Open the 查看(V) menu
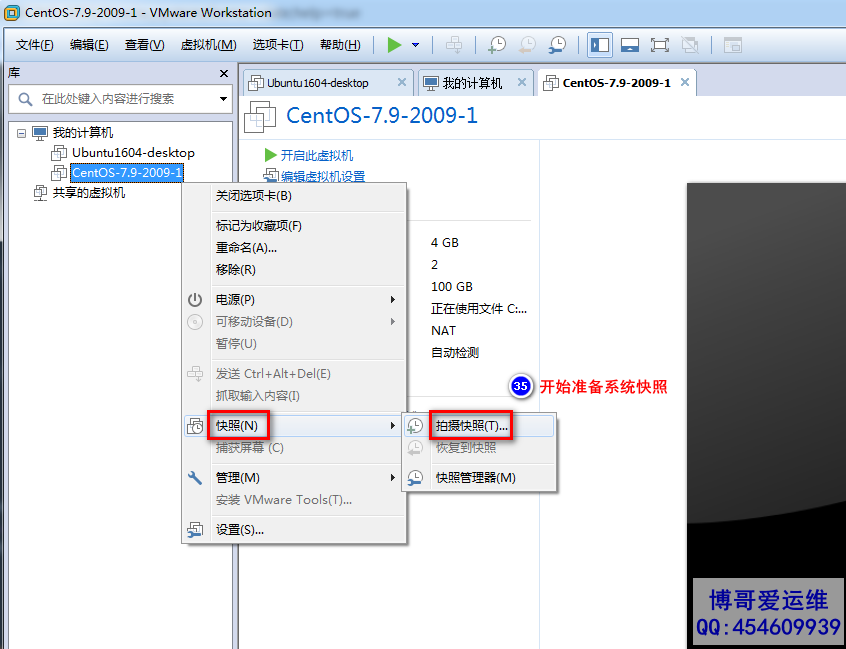The width and height of the screenshot is (846, 649). coord(145,45)
